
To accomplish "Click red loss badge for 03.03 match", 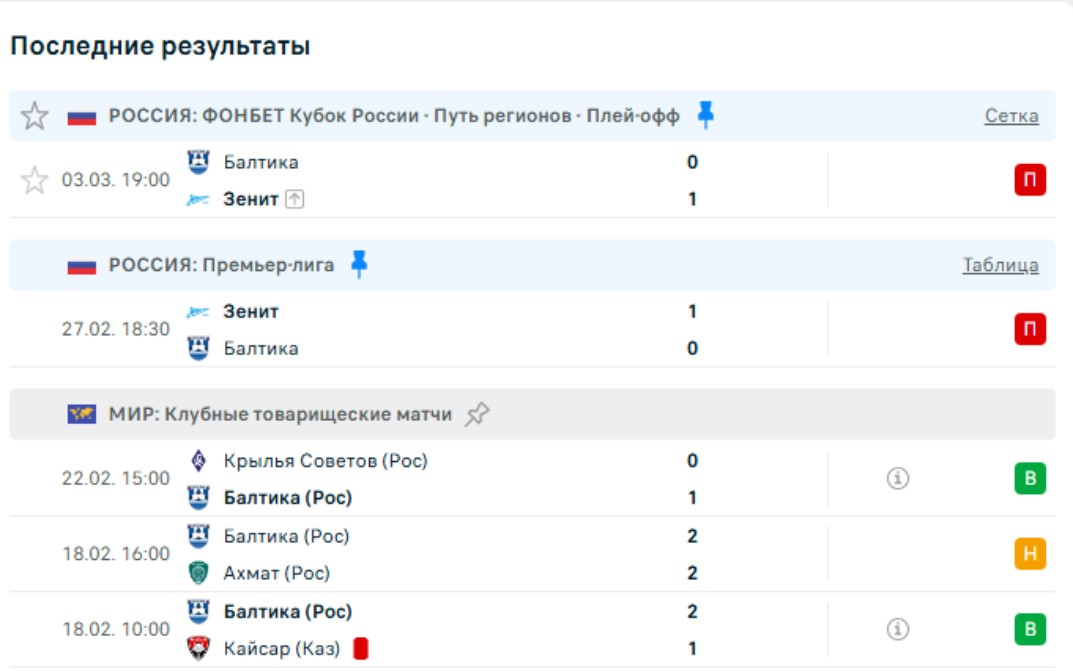I will (1030, 180).
